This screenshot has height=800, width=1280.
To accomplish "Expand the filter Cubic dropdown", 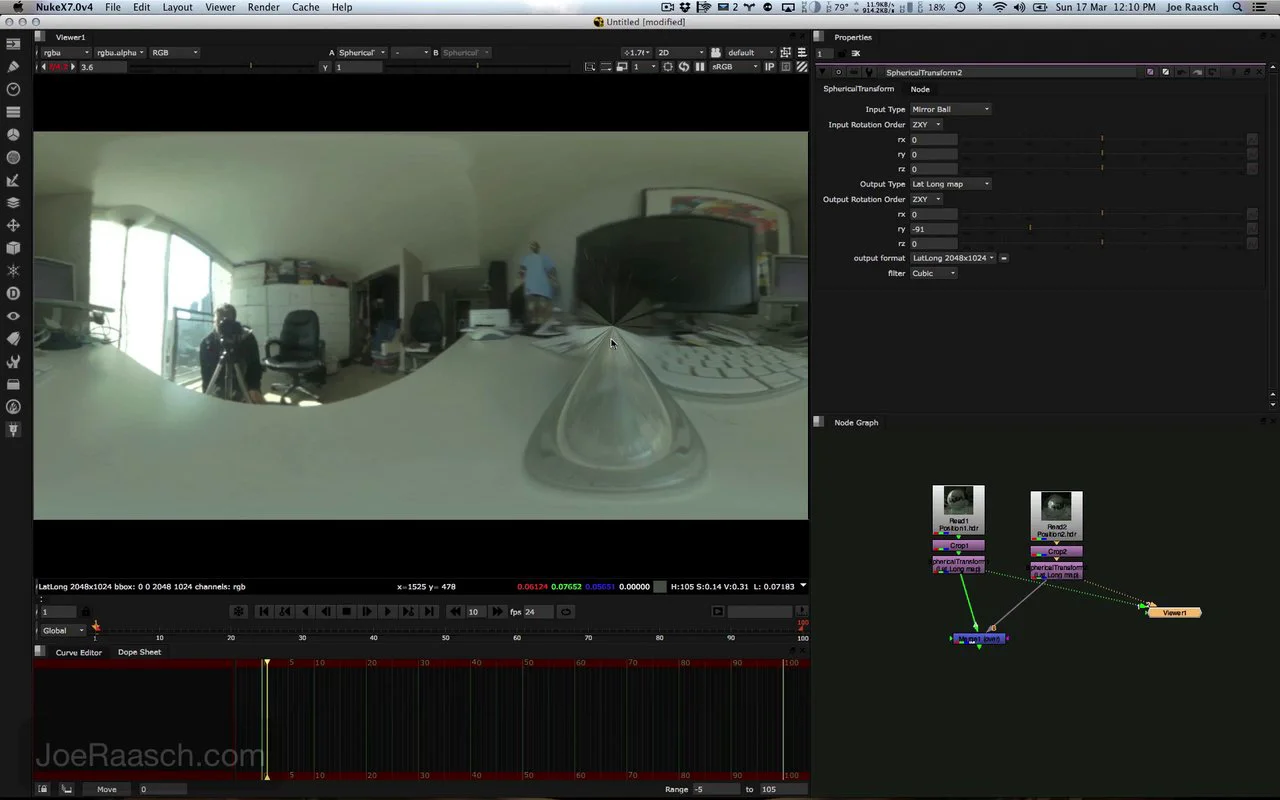I will pyautogui.click(x=933, y=273).
